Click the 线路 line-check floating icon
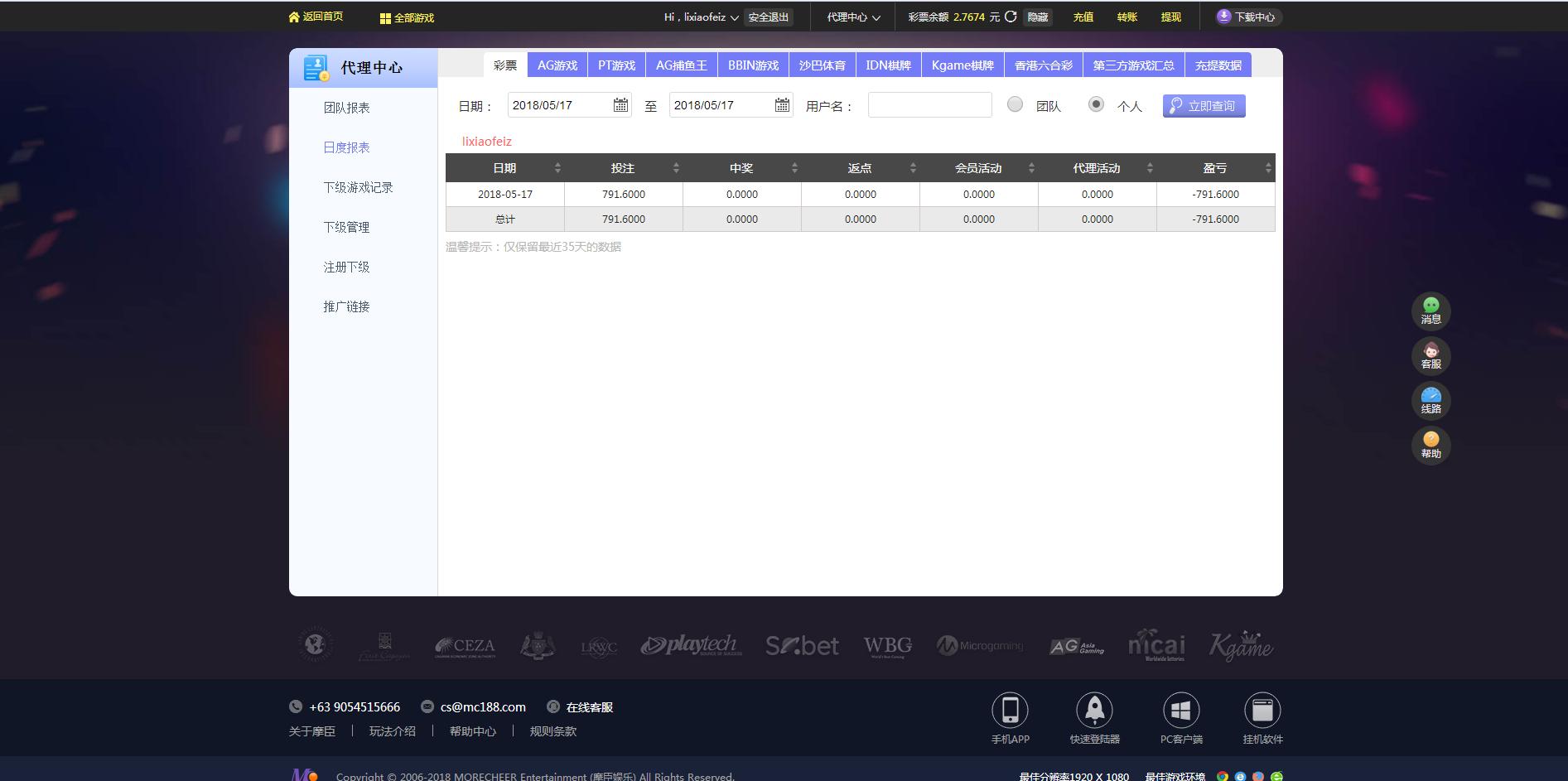The height and width of the screenshot is (781, 1568). [1430, 401]
